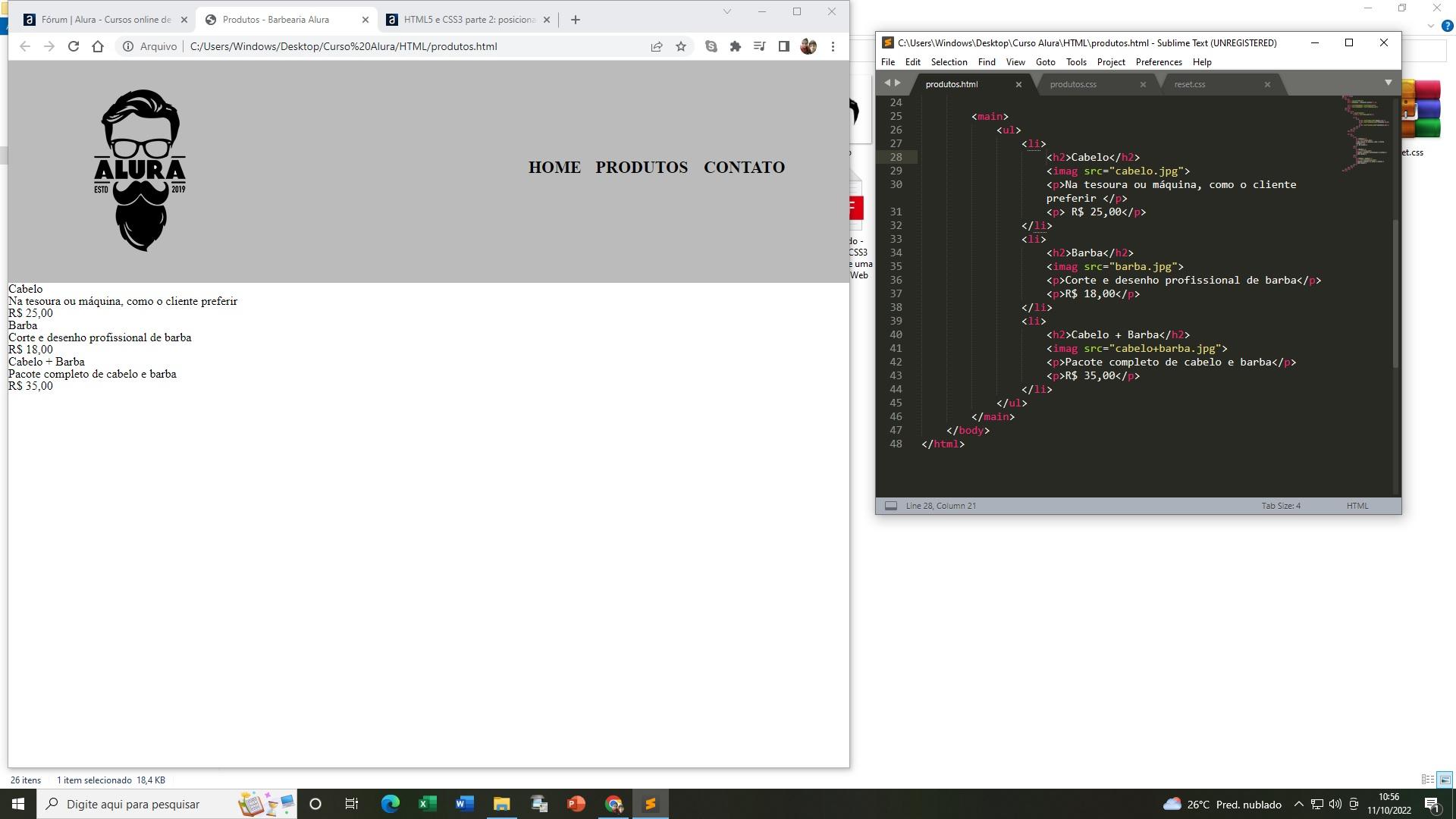Switch to HTML5 e CSS3 parte 2 tab
Image resolution: width=1456 pixels, height=819 pixels.
coord(468,20)
